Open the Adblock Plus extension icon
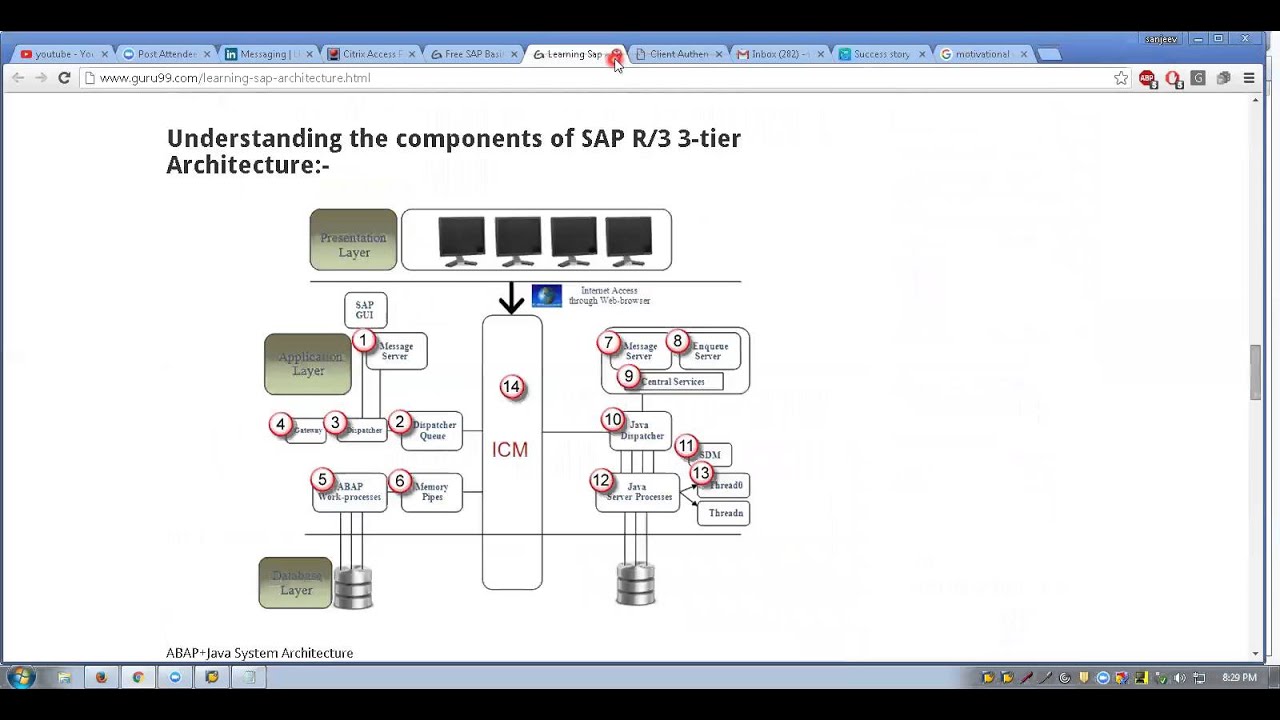 coord(1147,78)
